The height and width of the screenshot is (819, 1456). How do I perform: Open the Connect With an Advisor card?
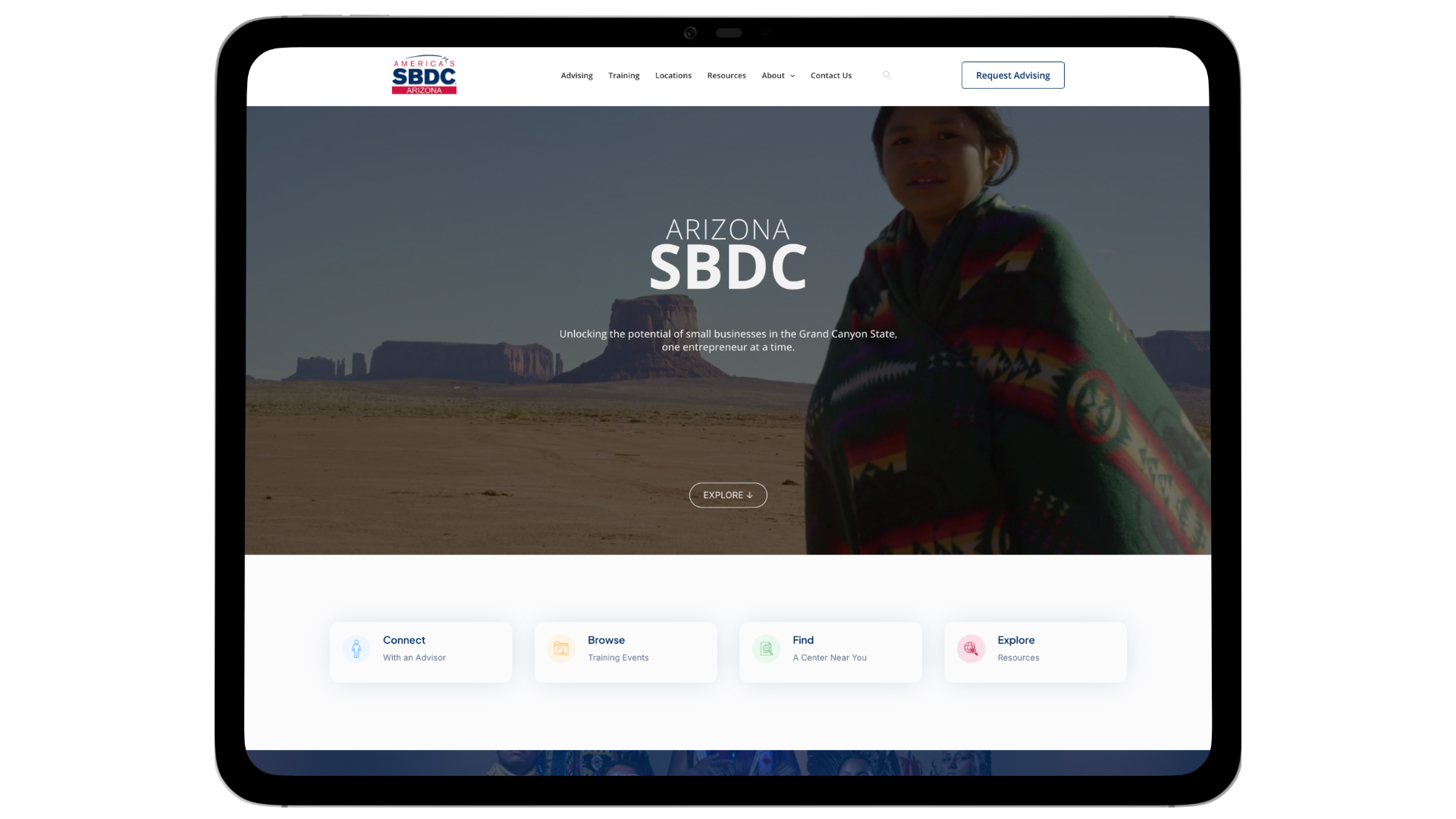click(x=421, y=652)
